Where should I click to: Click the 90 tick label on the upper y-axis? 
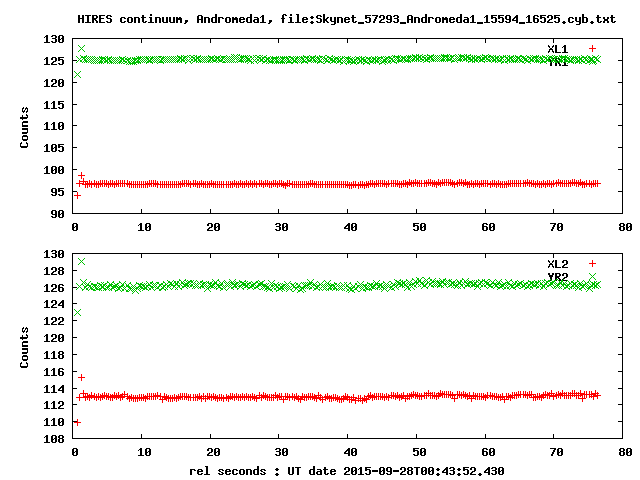tap(58, 214)
